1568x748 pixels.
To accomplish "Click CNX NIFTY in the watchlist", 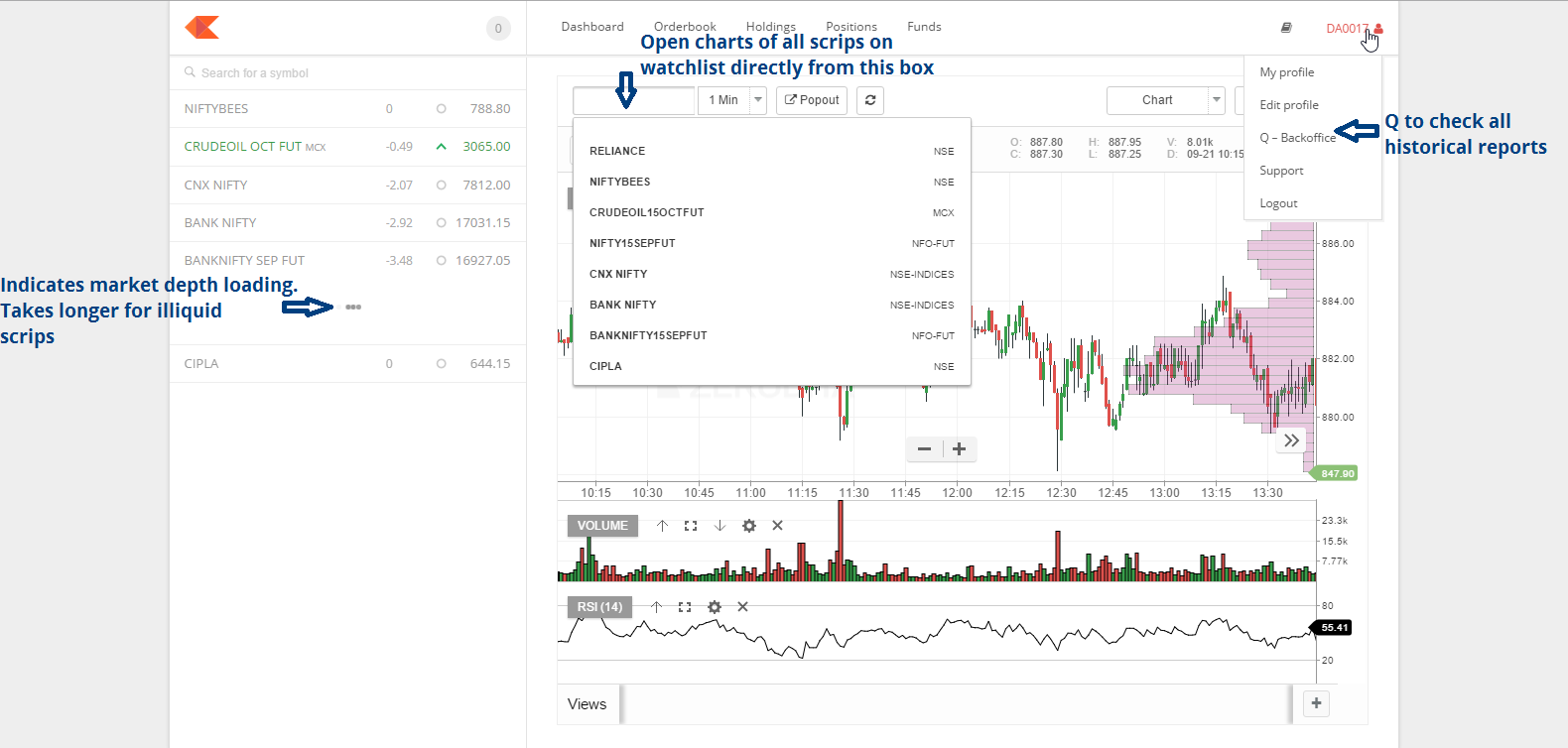I will click(347, 186).
